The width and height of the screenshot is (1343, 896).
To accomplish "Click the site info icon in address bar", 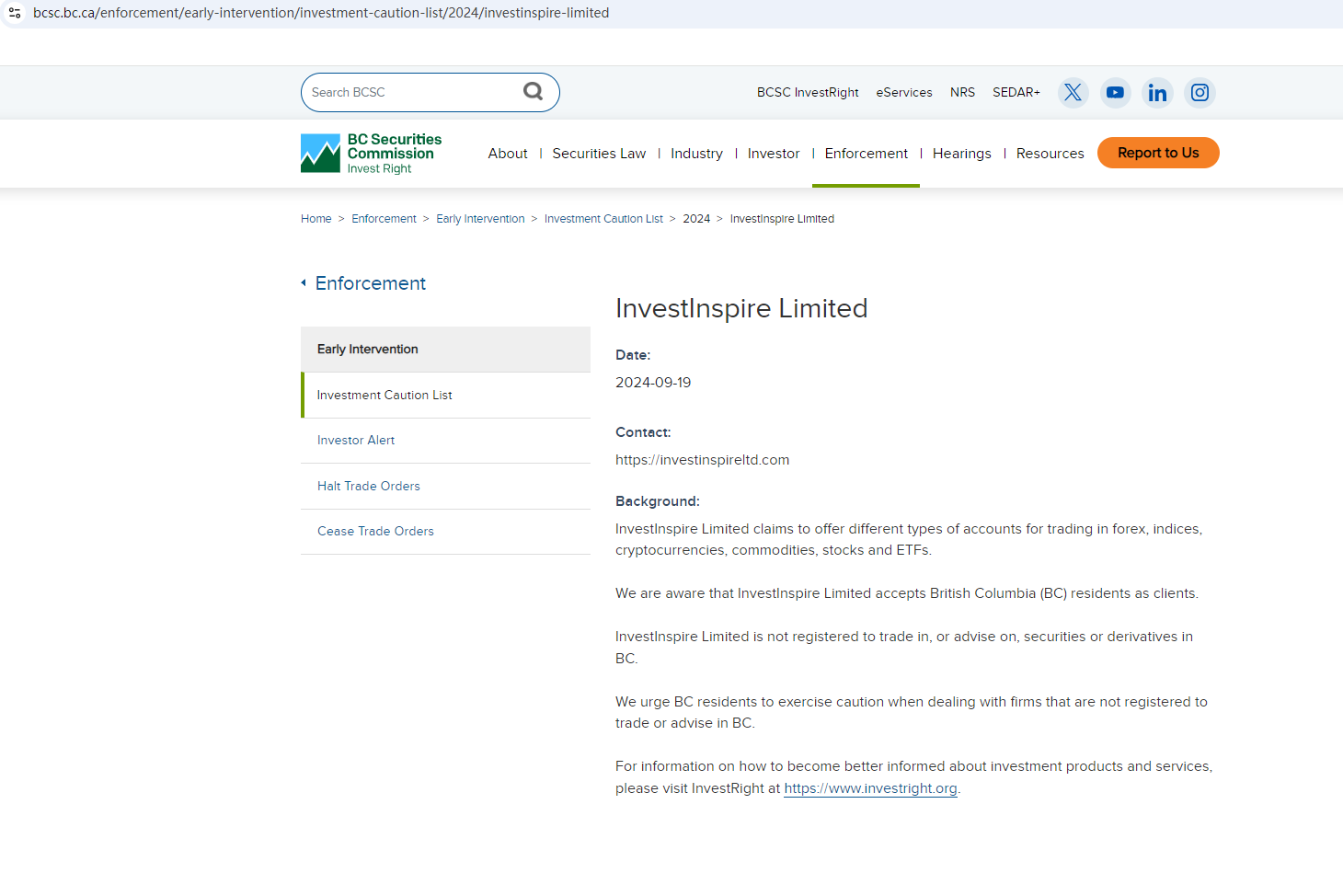I will [x=15, y=13].
